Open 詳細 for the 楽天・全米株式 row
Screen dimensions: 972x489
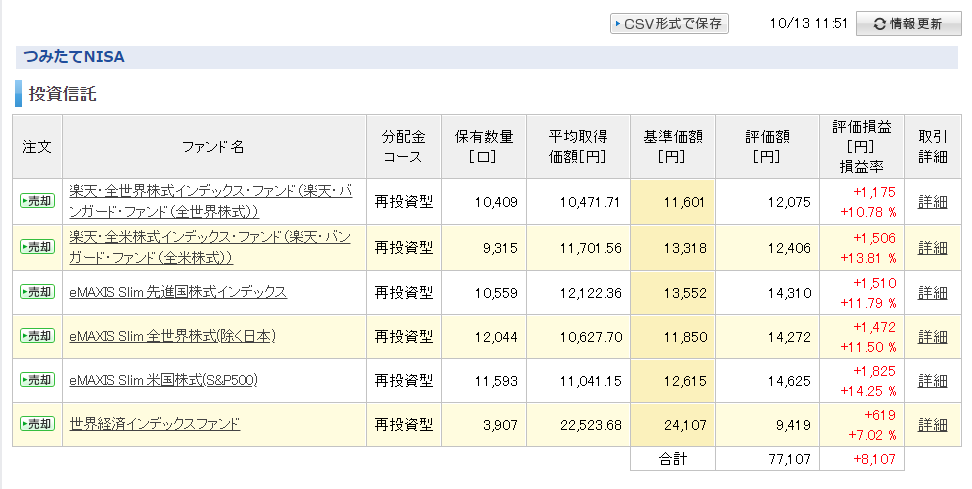click(932, 248)
